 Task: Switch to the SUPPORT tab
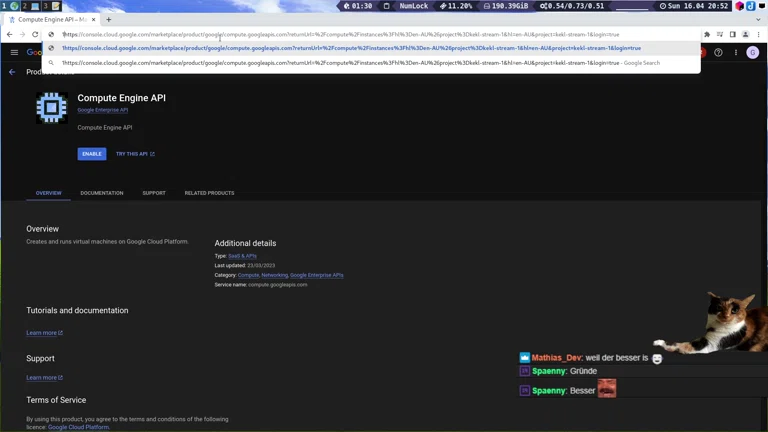(154, 193)
